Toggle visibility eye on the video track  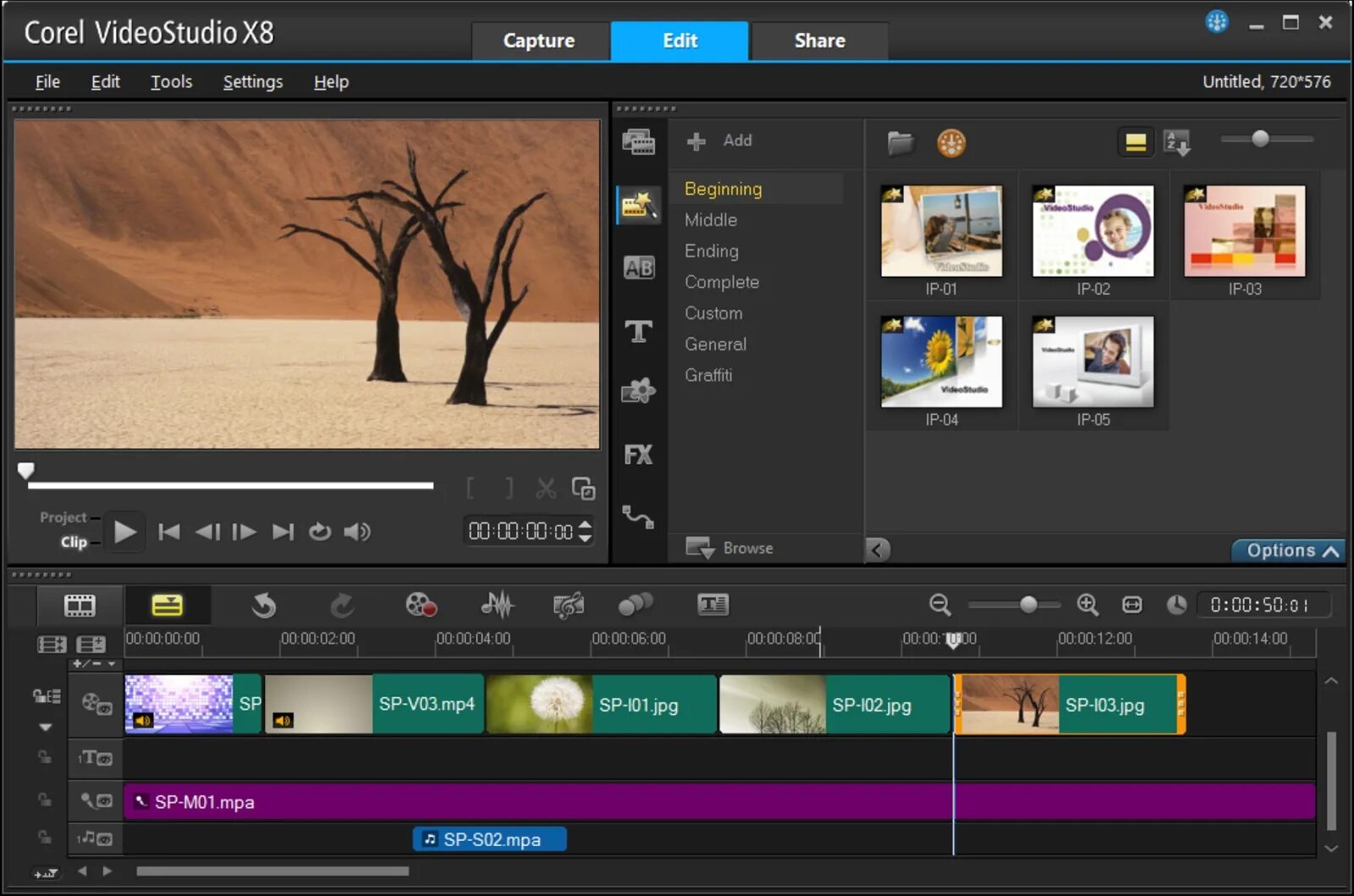[104, 709]
